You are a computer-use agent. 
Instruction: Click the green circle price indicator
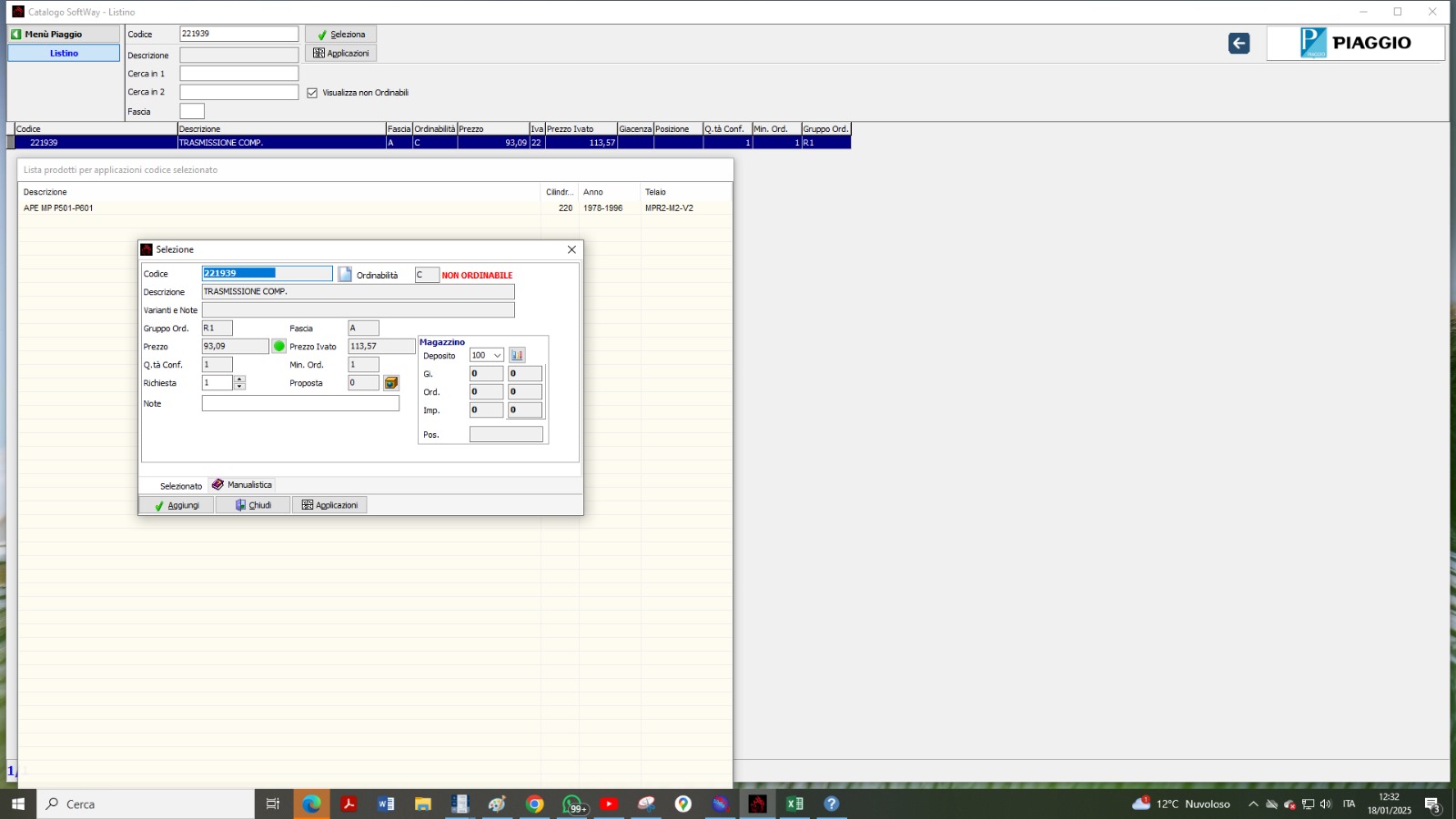click(279, 347)
